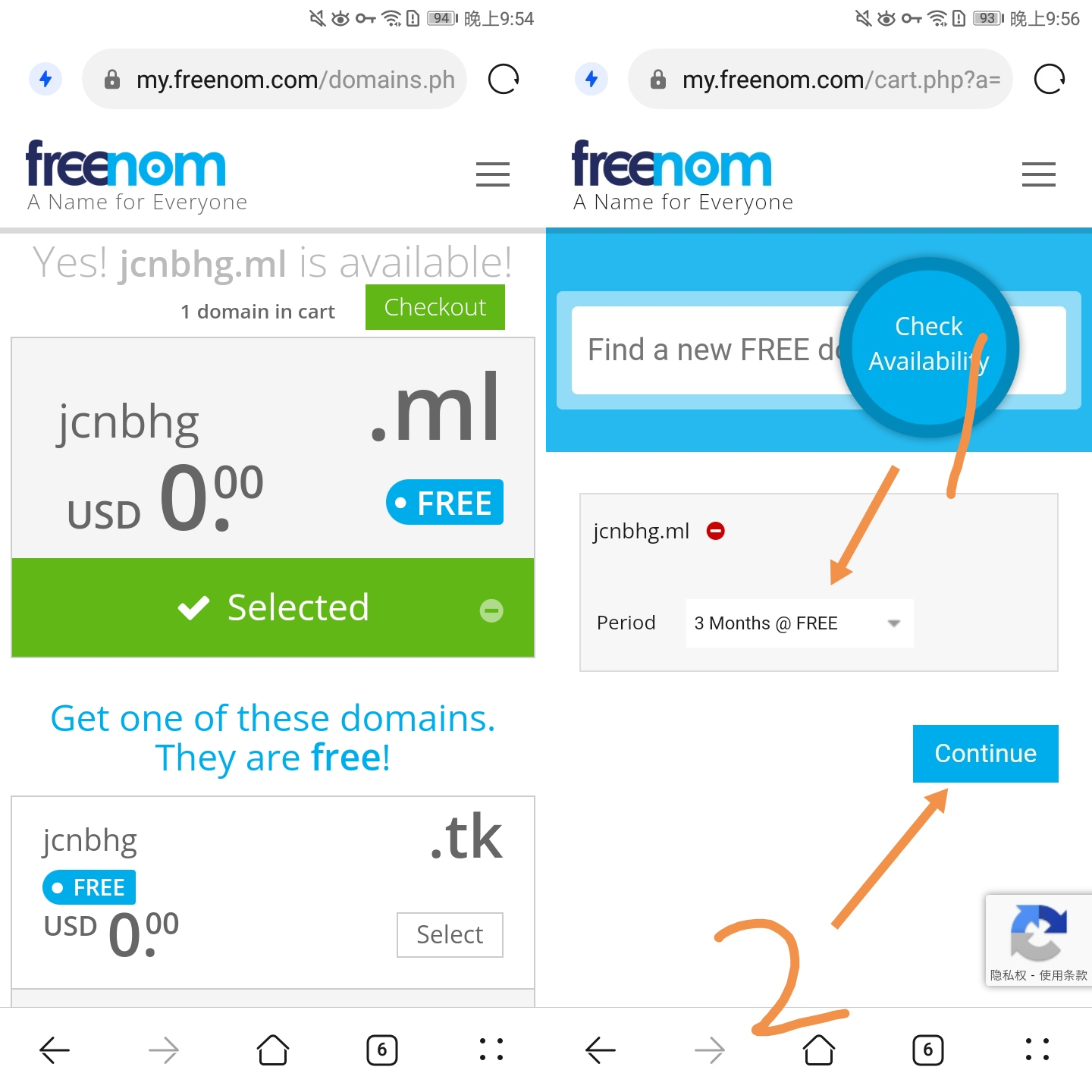Expand the Period dropdown showing 3 Months @ FREE
This screenshot has width=1092, height=1092.
coord(799,623)
